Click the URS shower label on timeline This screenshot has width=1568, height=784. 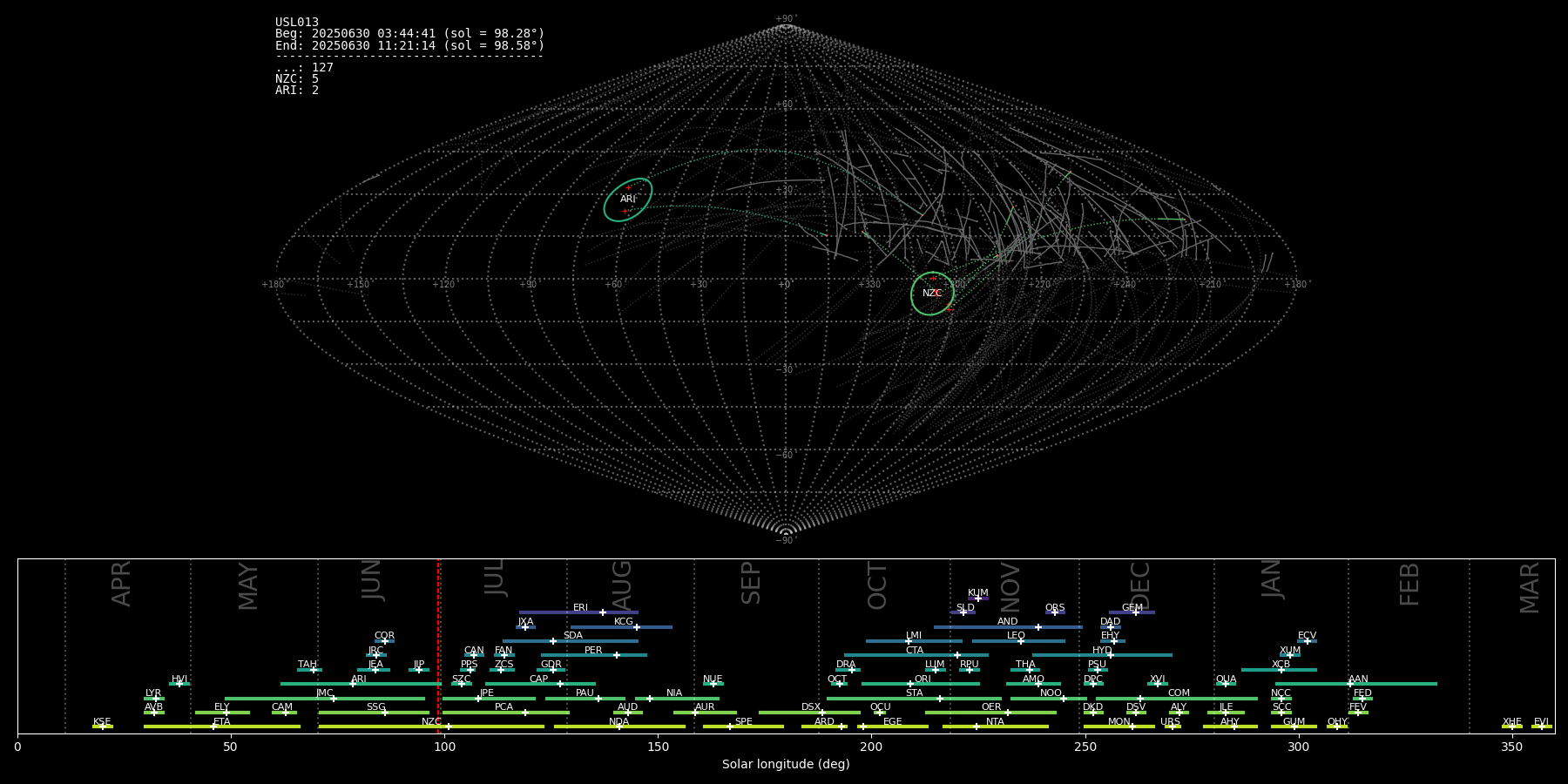click(1170, 722)
